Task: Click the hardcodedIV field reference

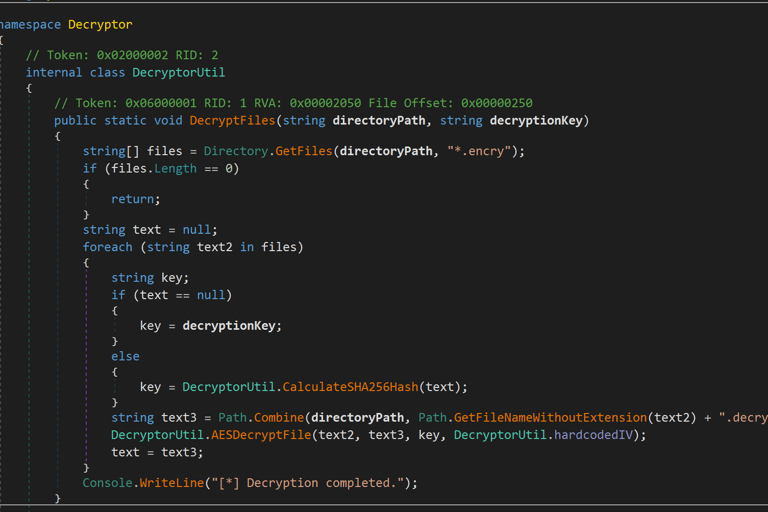Action: coord(593,435)
